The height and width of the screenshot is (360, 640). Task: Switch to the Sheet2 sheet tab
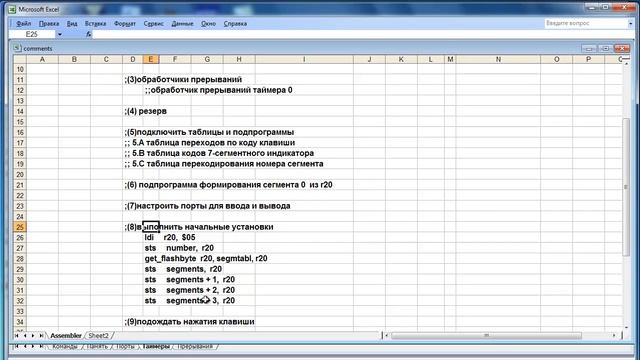[98, 336]
